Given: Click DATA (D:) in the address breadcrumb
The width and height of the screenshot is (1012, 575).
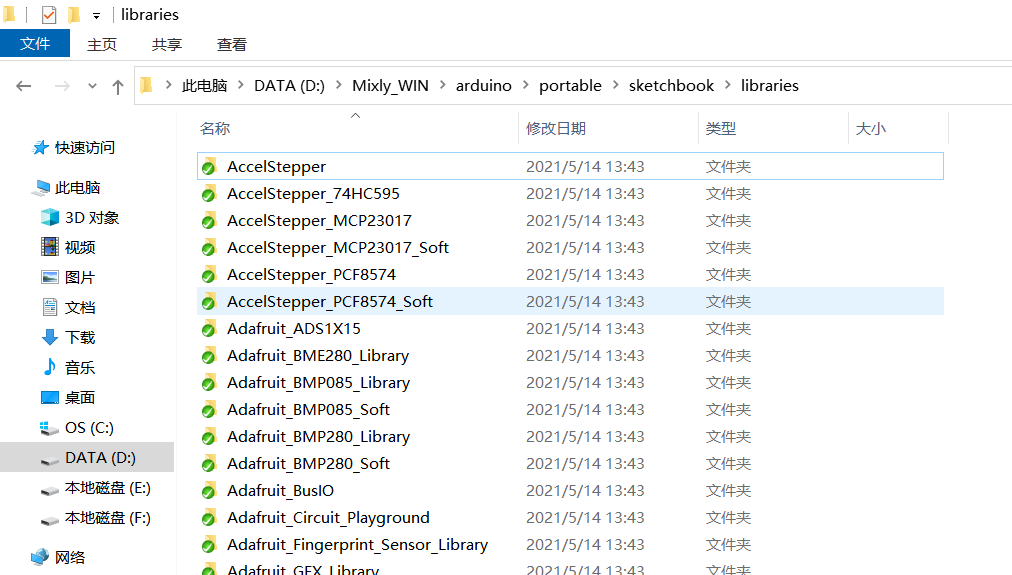Looking at the screenshot, I should pyautogui.click(x=289, y=86).
